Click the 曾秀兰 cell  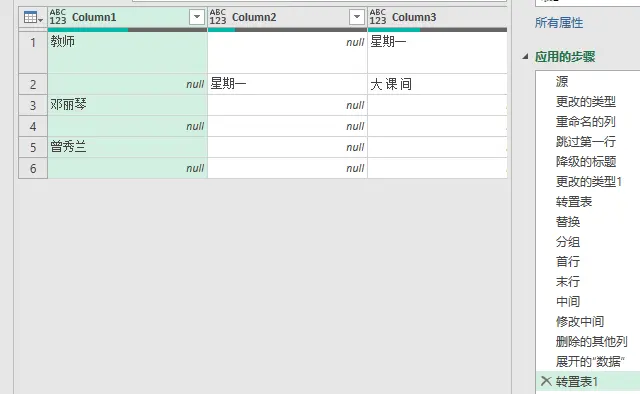click(x=127, y=147)
